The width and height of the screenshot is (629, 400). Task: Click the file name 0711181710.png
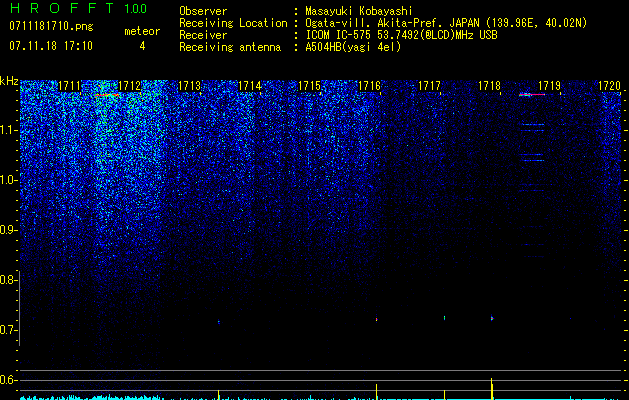(x=51, y=26)
